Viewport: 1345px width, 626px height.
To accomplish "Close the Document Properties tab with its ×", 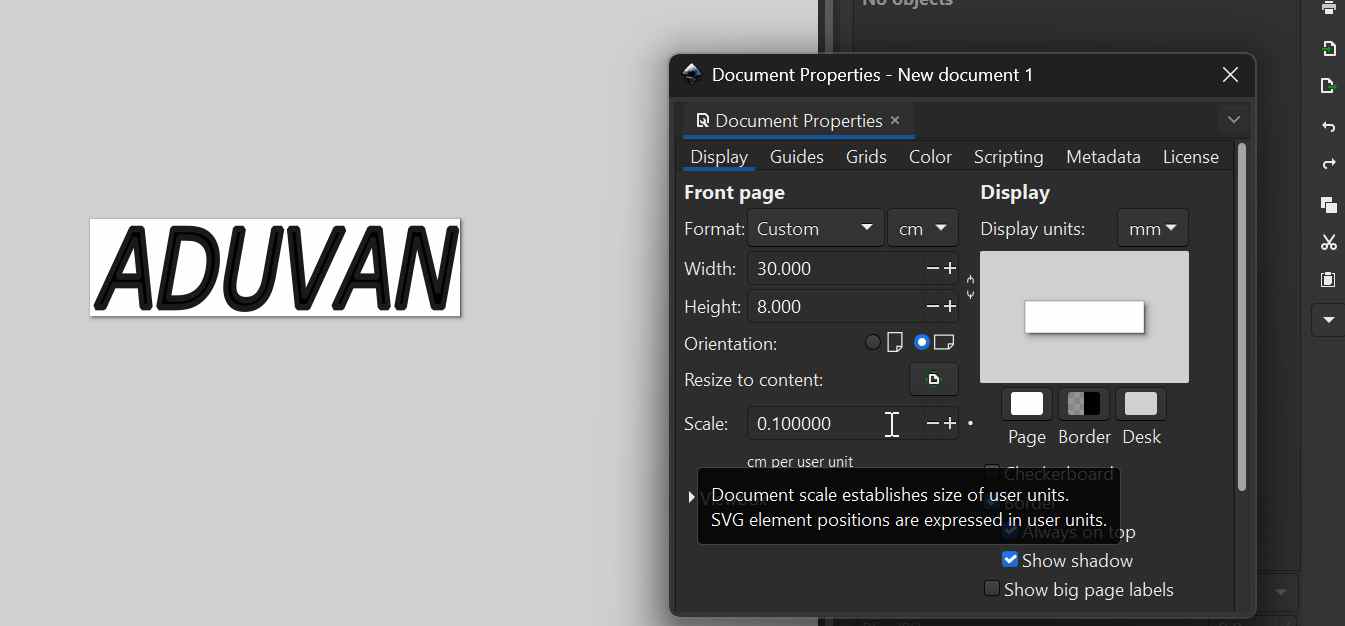I will click(895, 120).
